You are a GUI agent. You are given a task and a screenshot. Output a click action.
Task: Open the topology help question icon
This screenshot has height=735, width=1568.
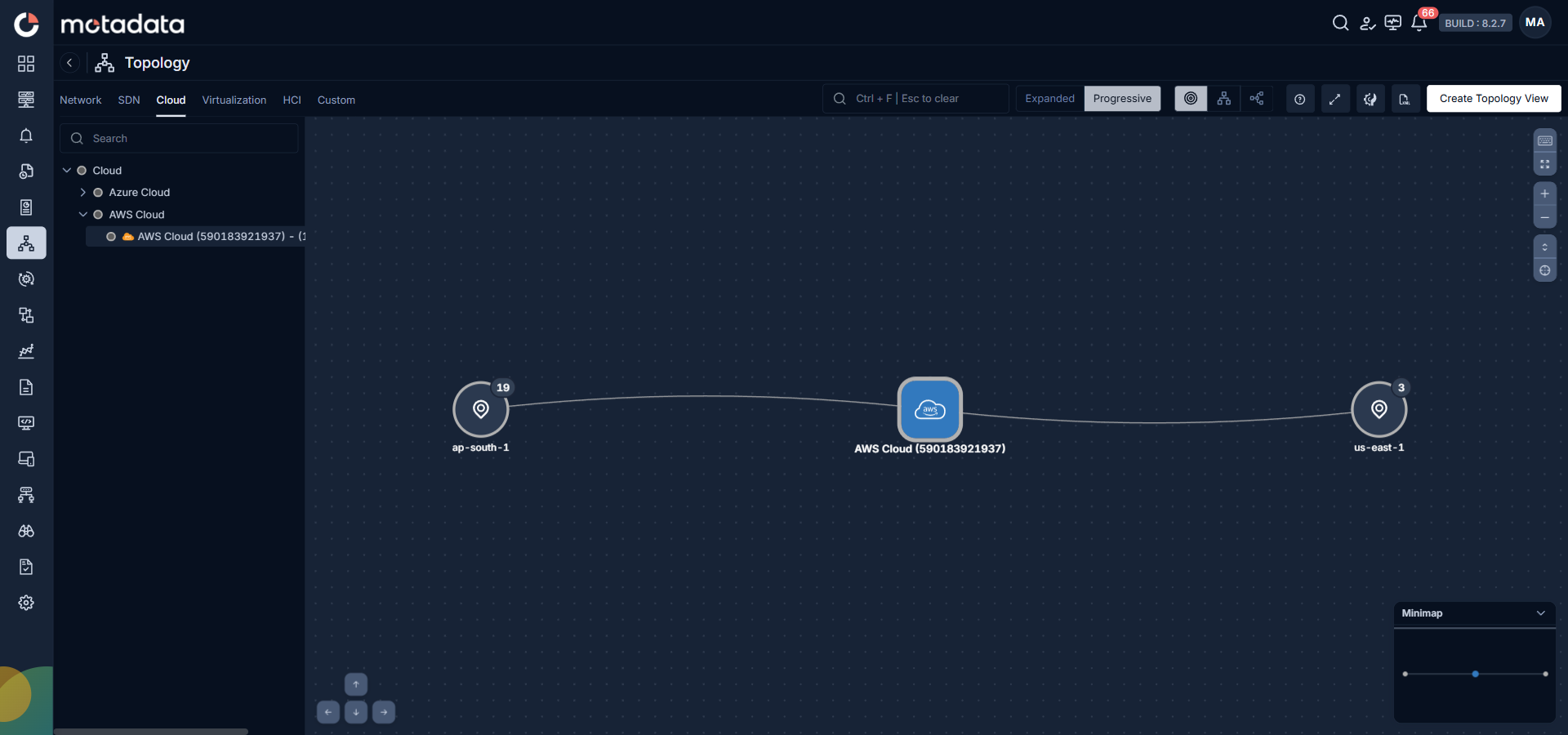1300,99
